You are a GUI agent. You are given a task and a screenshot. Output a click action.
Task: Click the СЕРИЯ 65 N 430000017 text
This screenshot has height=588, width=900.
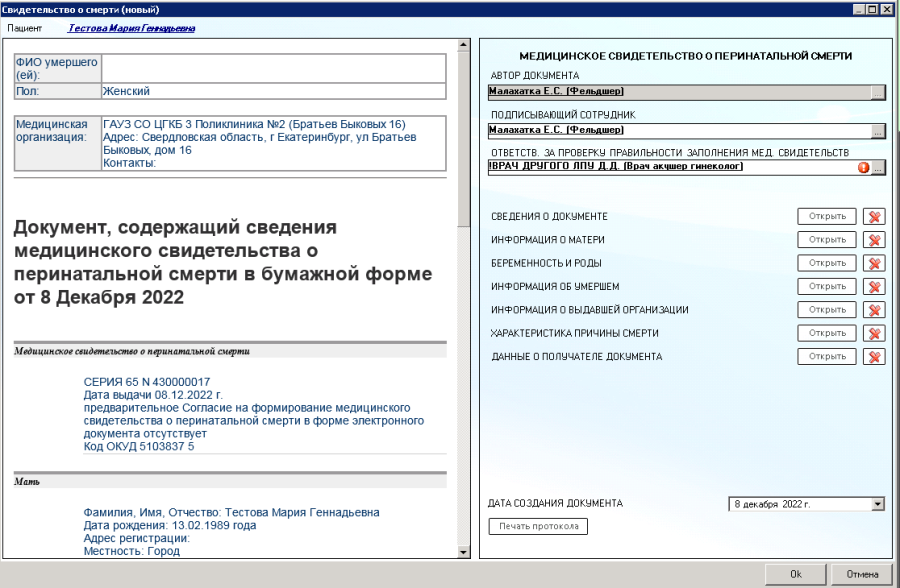tap(147, 382)
